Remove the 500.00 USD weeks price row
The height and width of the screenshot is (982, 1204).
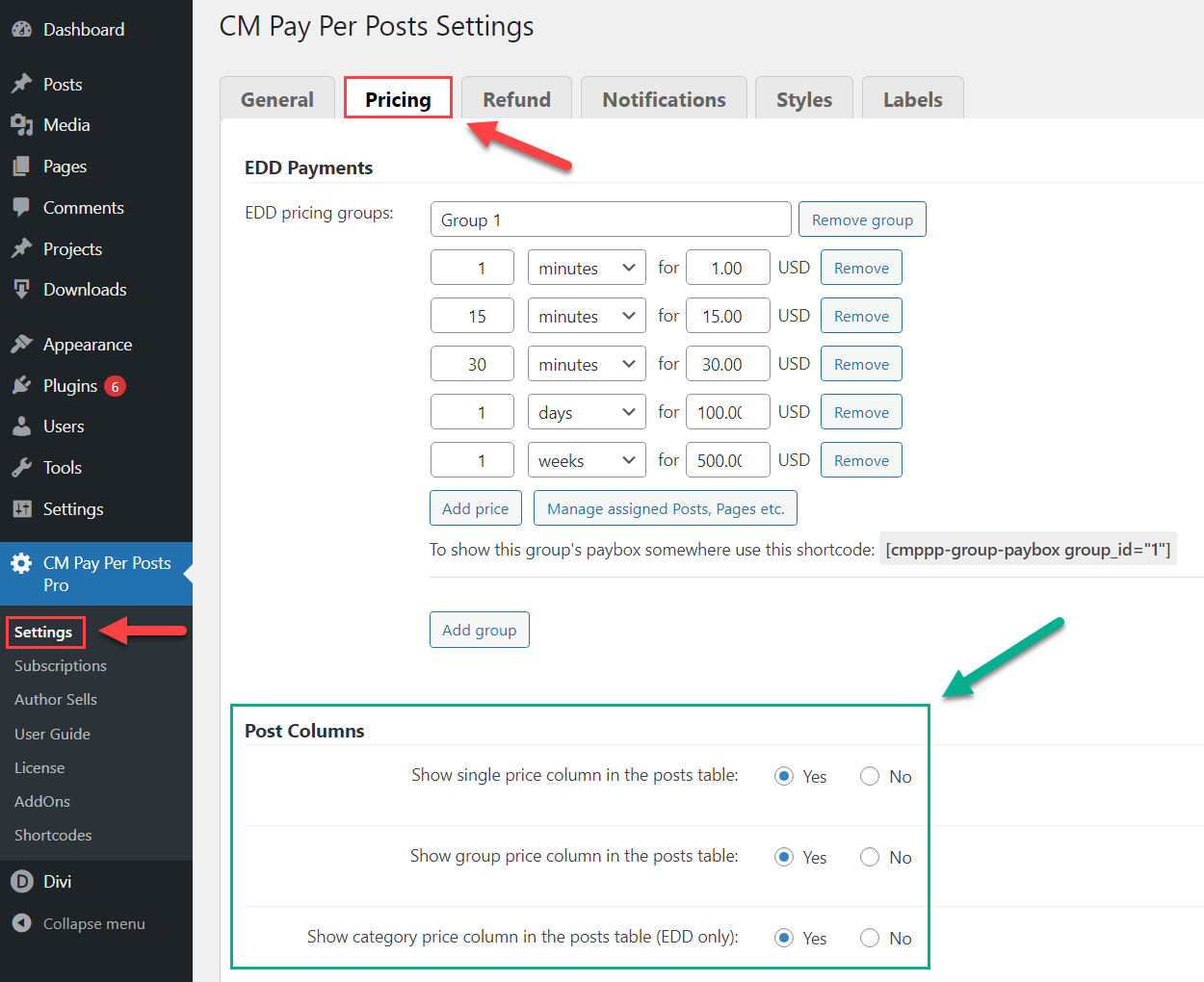861,460
